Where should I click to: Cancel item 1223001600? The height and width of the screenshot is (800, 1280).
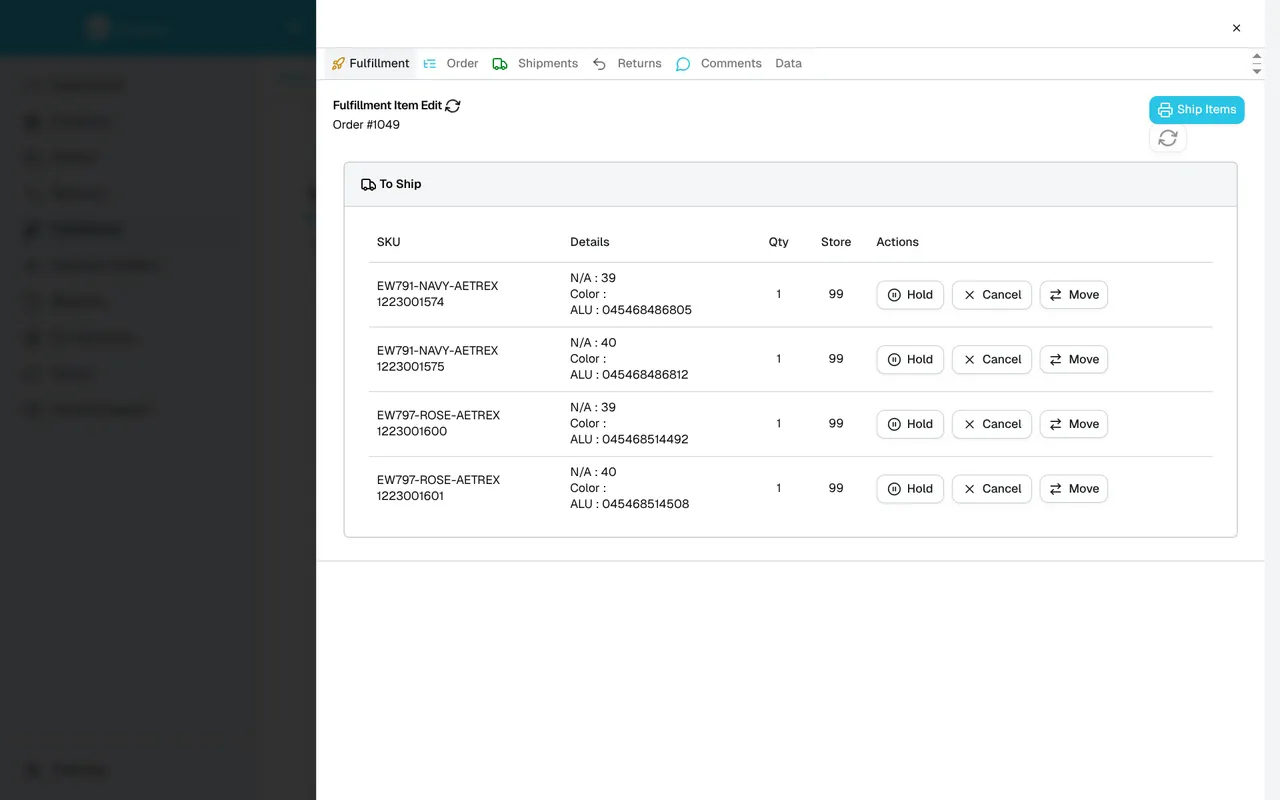(x=992, y=424)
